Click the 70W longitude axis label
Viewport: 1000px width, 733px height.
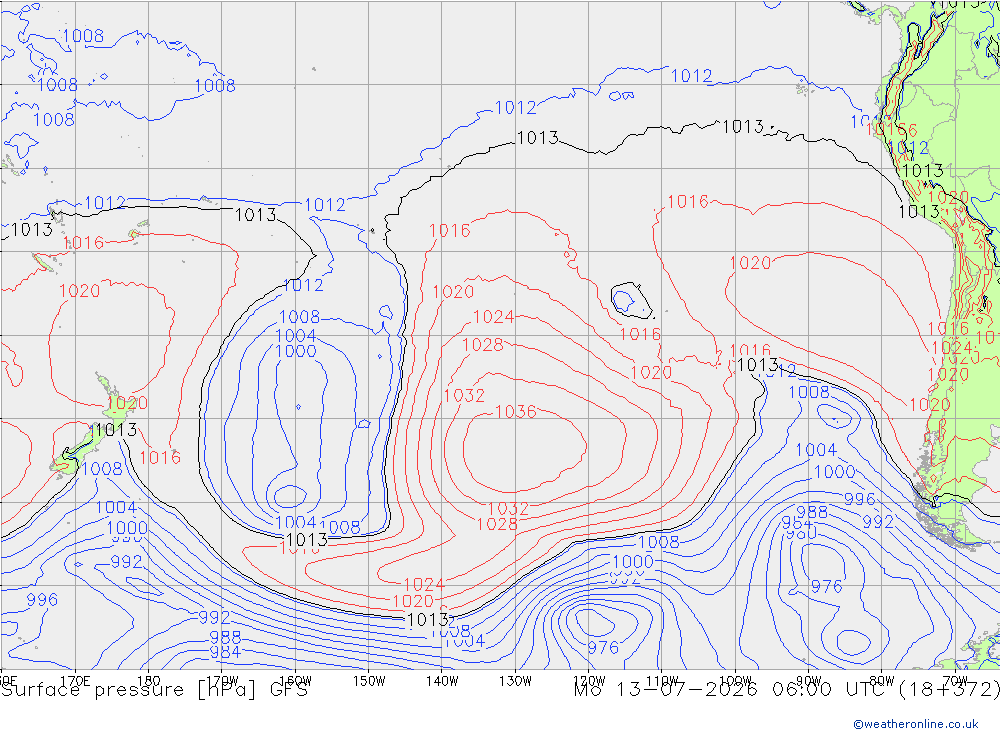tap(955, 681)
